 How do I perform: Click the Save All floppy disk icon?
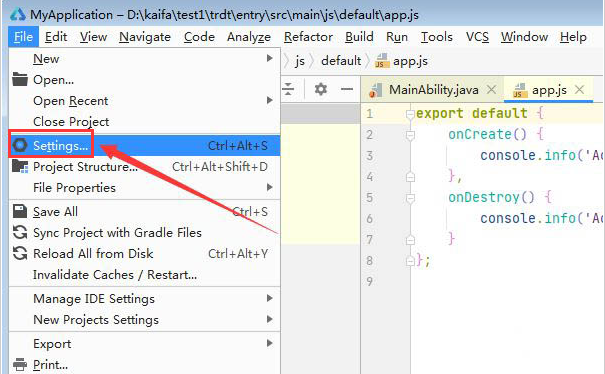20,212
